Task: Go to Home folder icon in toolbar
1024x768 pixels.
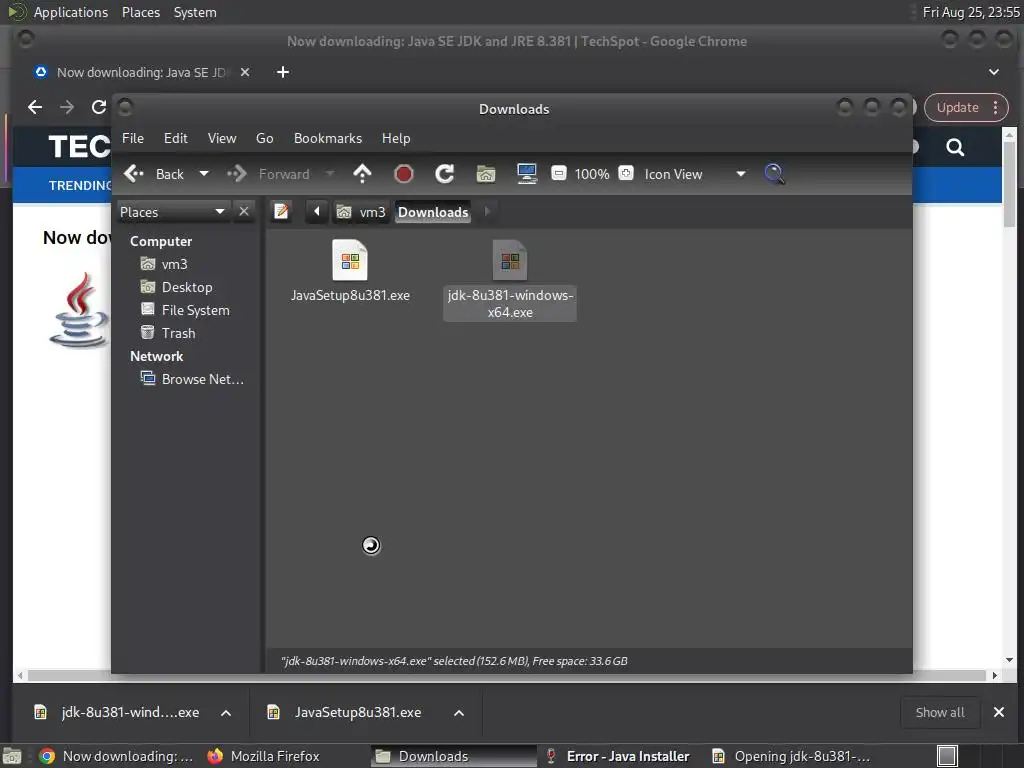Action: [486, 174]
